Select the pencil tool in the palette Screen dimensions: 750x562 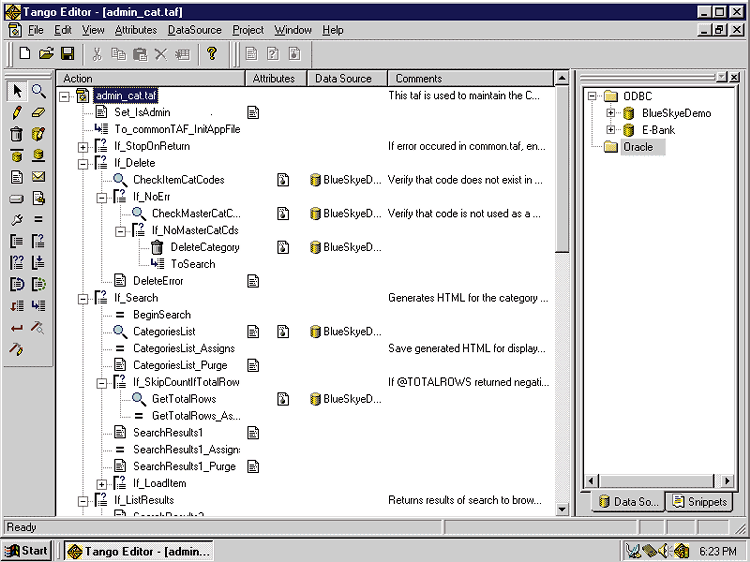pyautogui.click(x=17, y=112)
